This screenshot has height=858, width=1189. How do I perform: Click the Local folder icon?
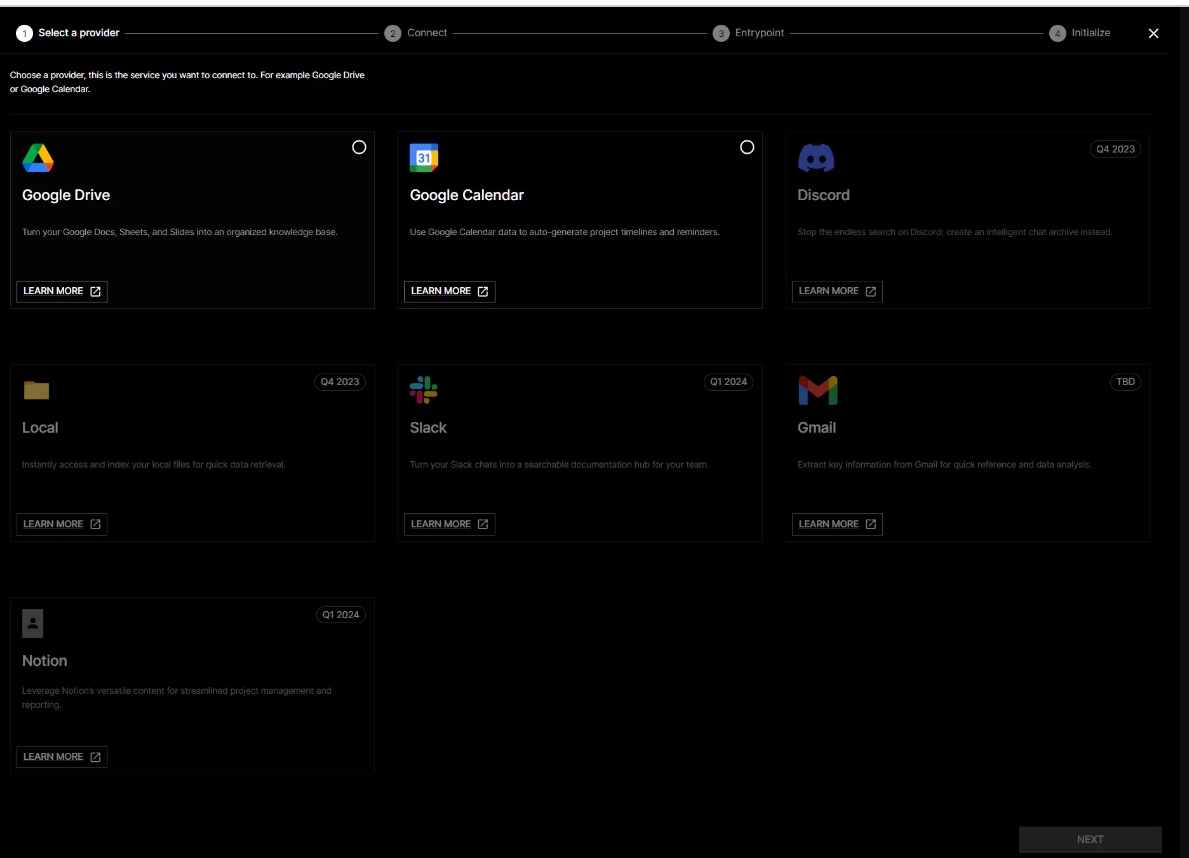(x=36, y=390)
